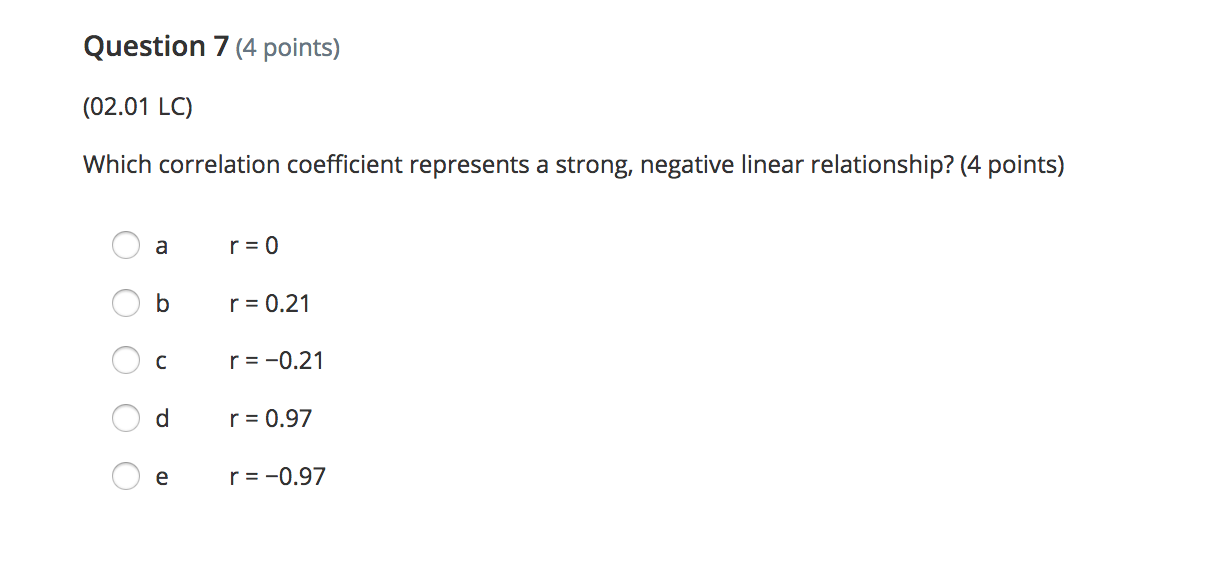1210x576 pixels.
Task: Select radio button for option d
Action: click(126, 419)
